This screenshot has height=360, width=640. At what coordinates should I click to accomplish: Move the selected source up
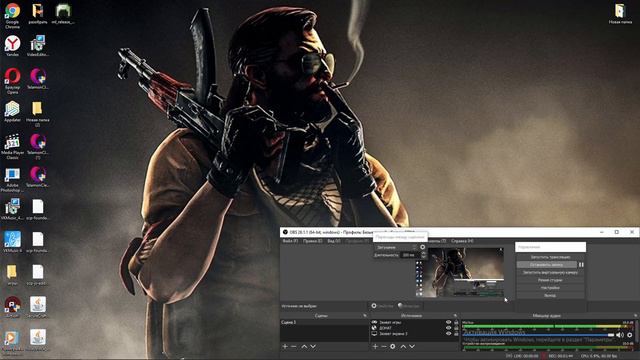pos(403,347)
